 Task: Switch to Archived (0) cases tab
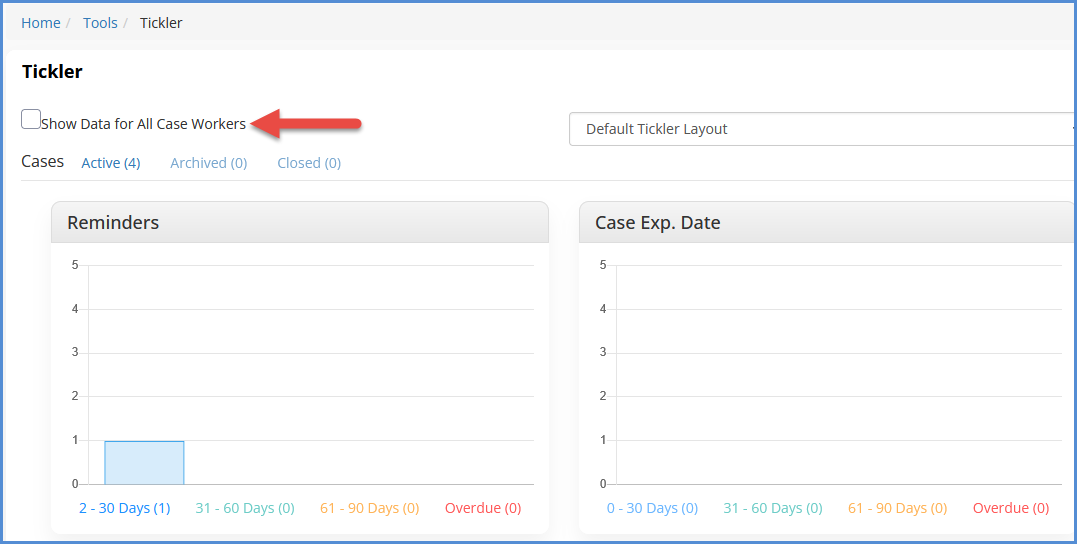point(208,163)
